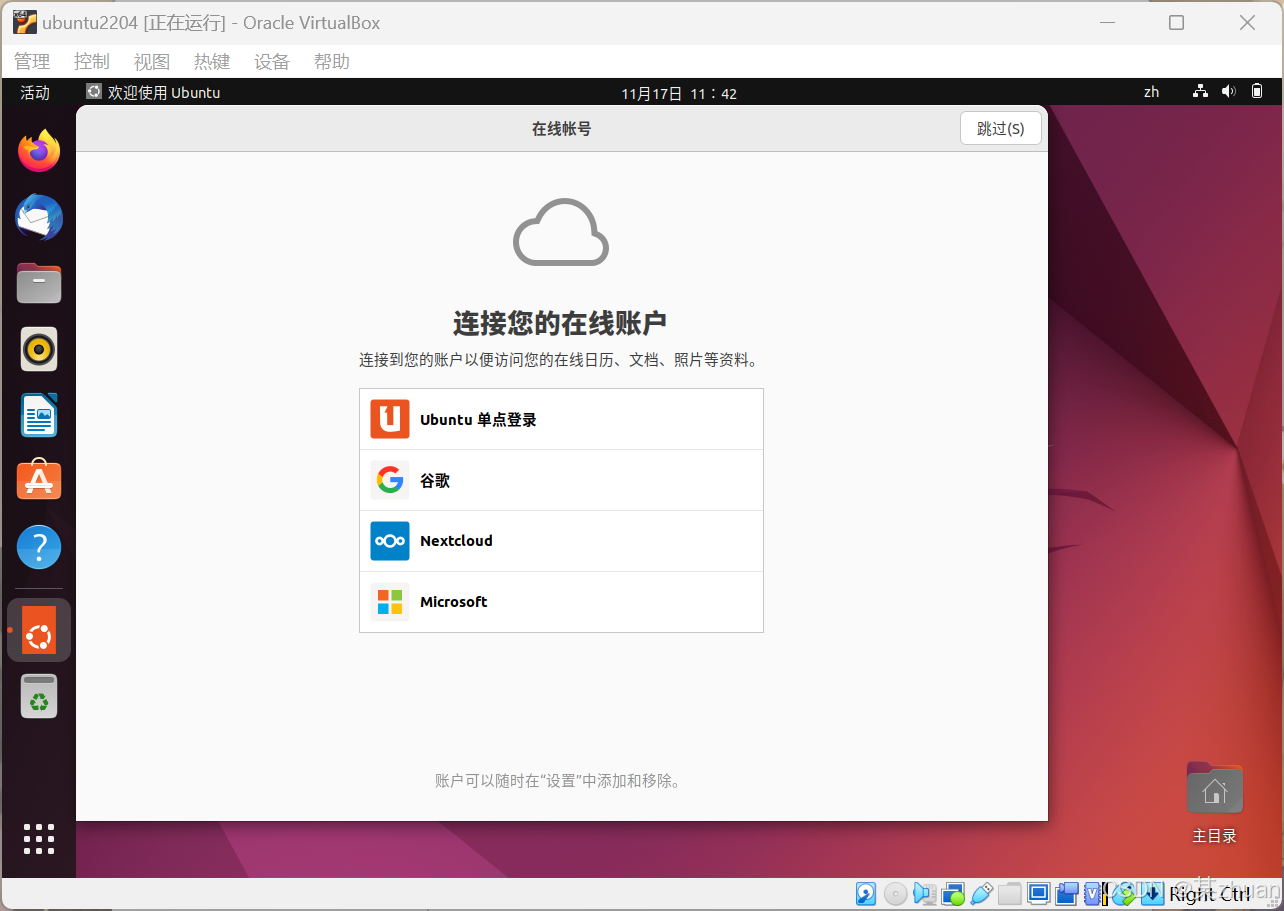Click the network status icon in top bar
Screen dimensions: 1284x911
point(1200,92)
